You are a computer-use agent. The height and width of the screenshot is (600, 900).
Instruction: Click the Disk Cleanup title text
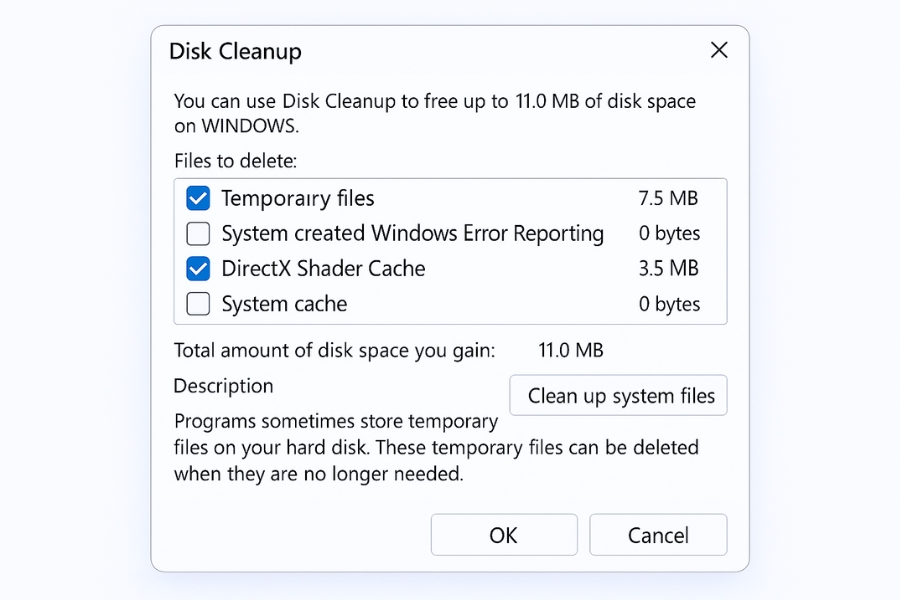point(235,51)
